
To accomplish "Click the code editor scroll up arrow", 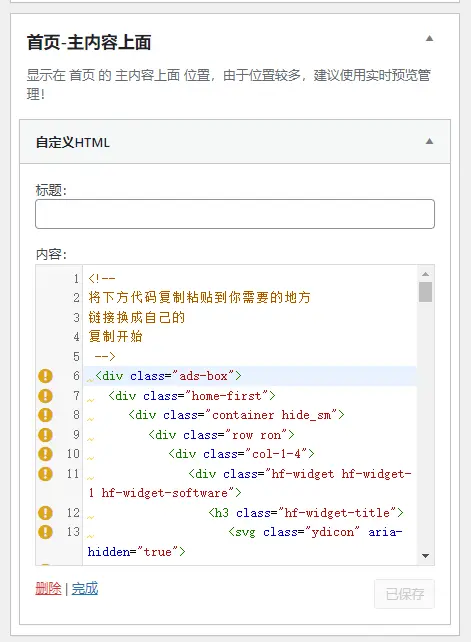I will (426, 274).
